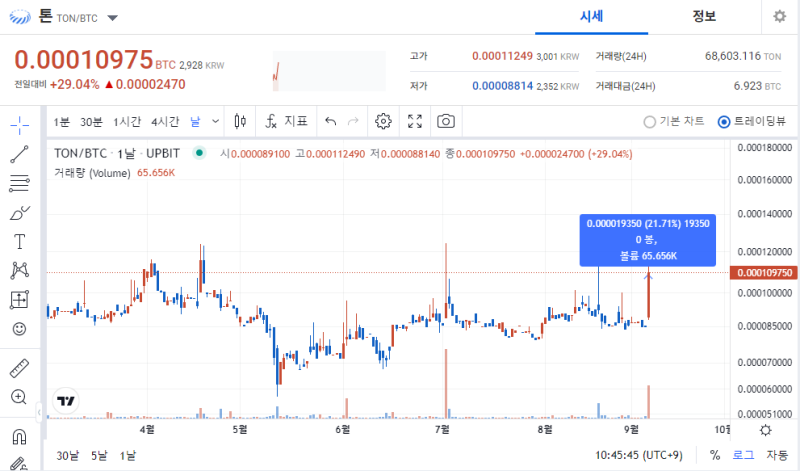
Task: Toggle the pencil stay-in-drawing mode
Action: click(19, 463)
